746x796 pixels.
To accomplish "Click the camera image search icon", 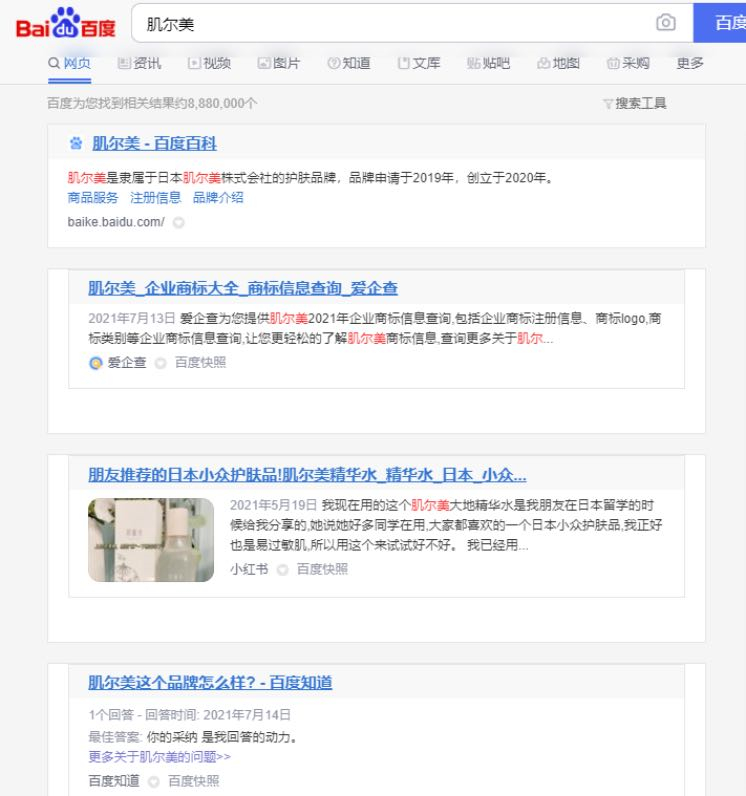I will point(665,23).
